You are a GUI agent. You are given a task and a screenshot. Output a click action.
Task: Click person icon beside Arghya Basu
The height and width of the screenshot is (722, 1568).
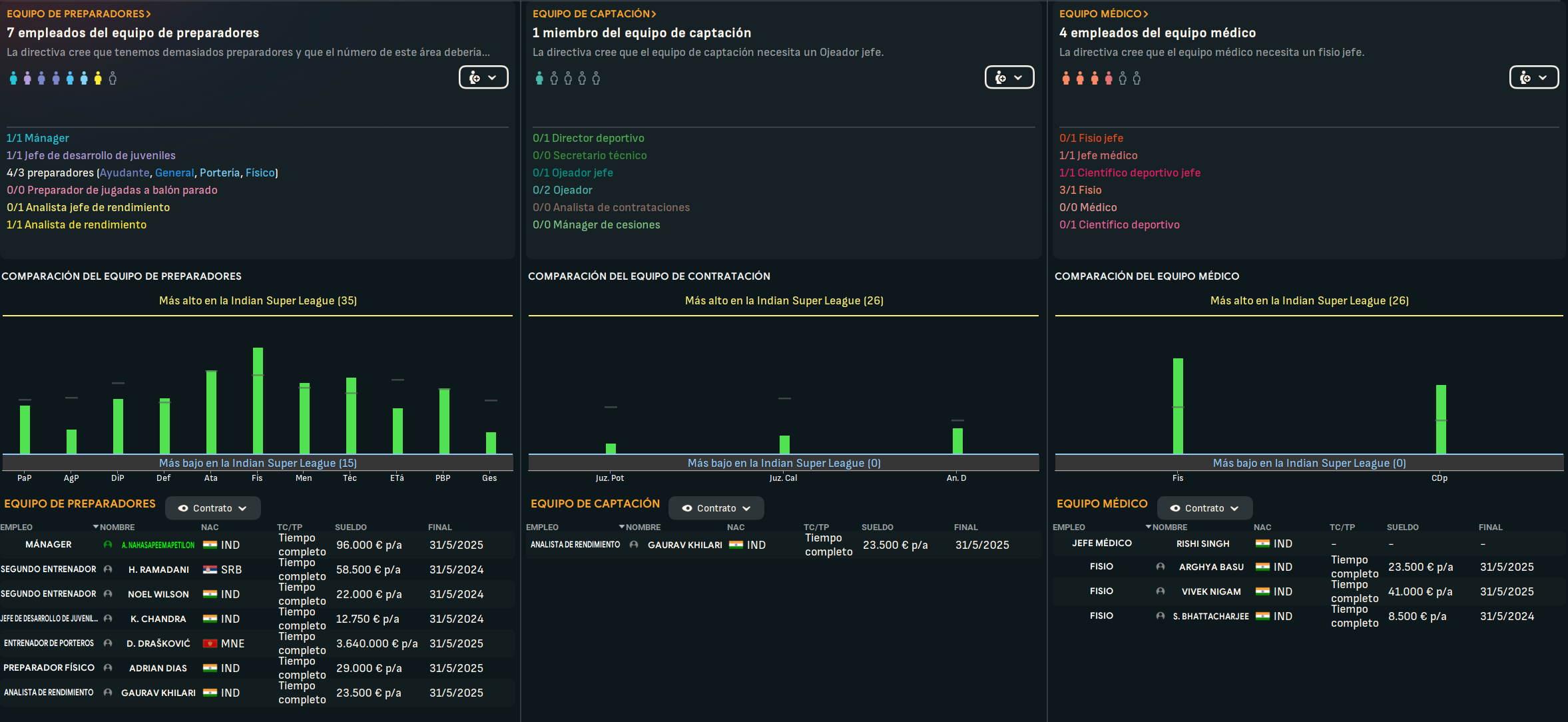point(1161,567)
